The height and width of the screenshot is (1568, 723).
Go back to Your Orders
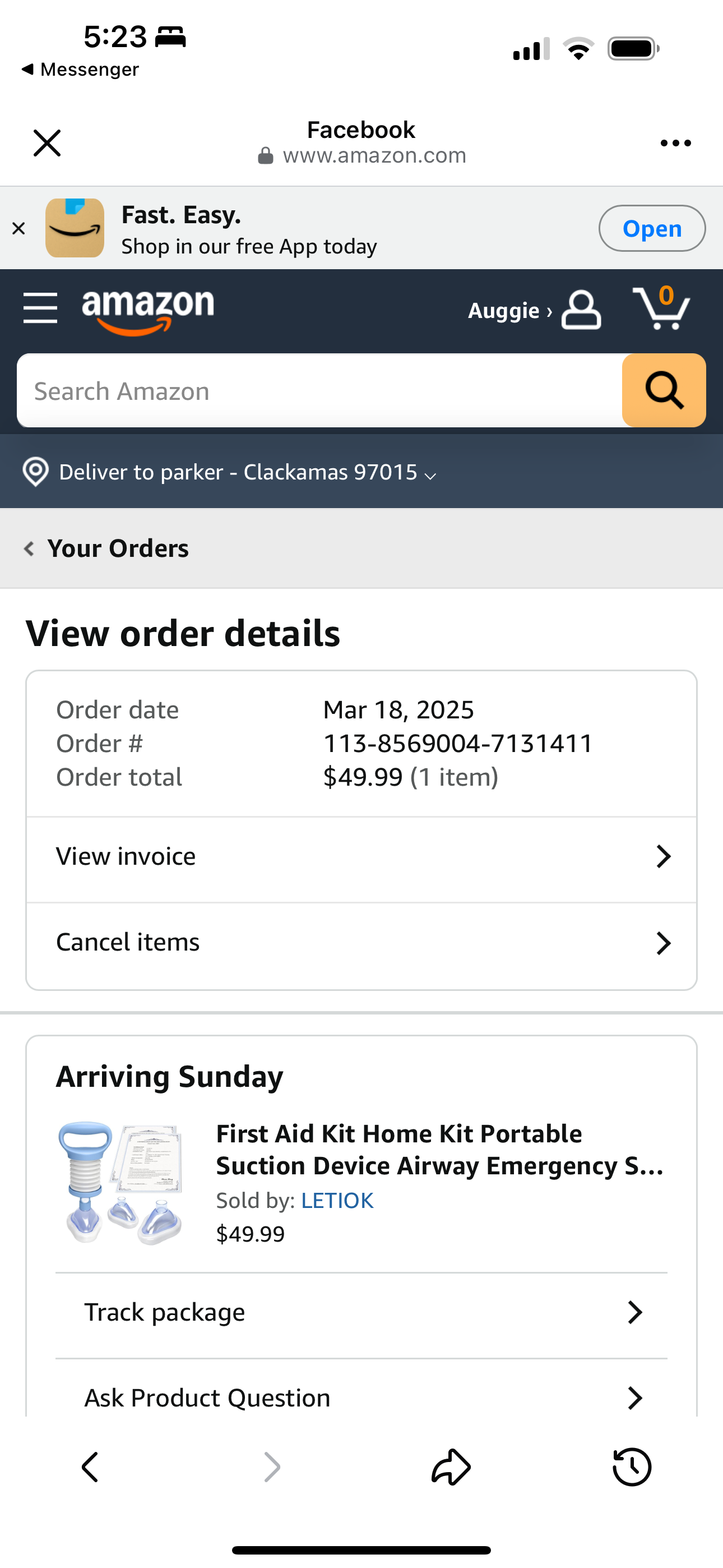click(107, 548)
